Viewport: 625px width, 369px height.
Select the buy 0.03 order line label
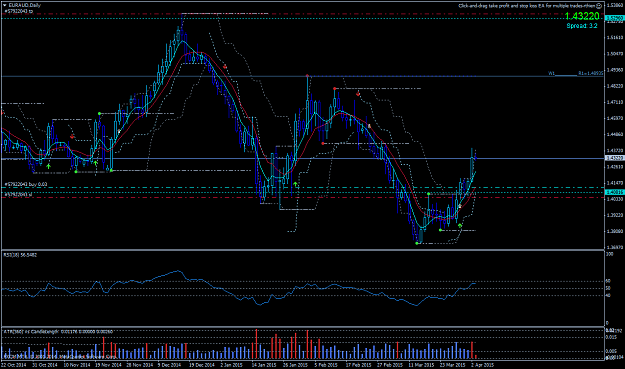tap(26, 184)
